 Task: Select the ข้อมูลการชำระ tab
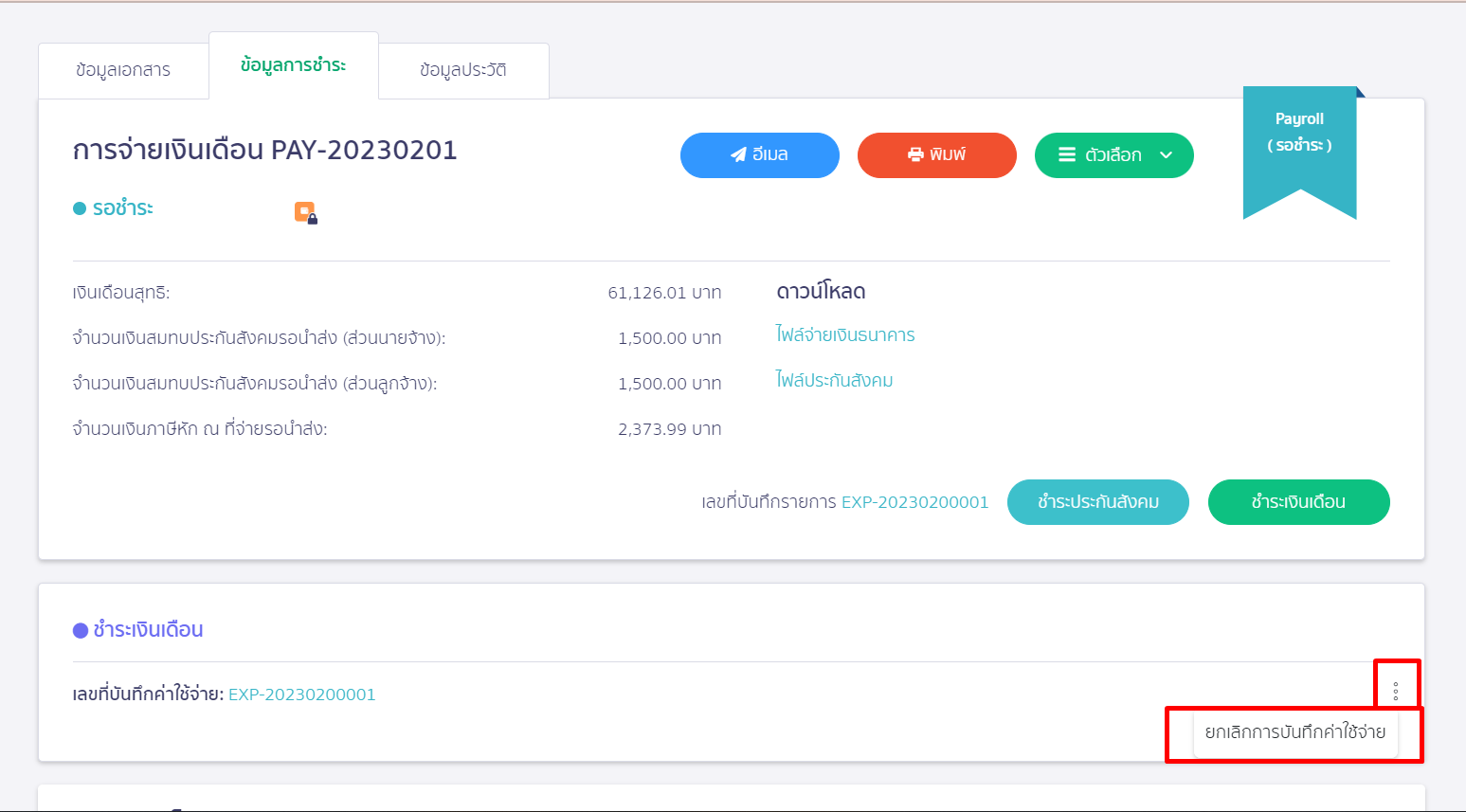[294, 65]
